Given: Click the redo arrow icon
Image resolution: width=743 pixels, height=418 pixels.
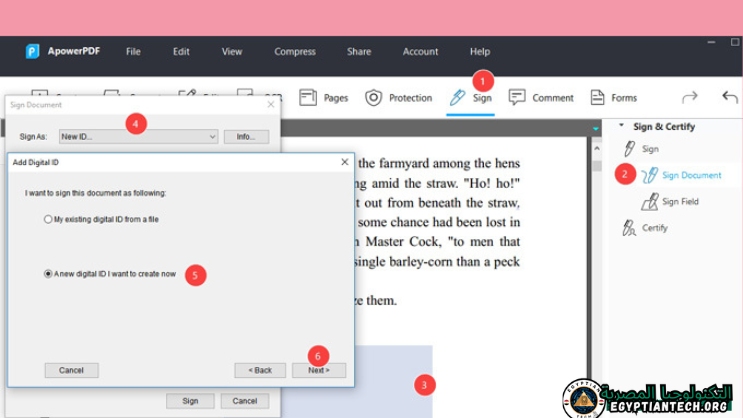Looking at the screenshot, I should (689, 98).
